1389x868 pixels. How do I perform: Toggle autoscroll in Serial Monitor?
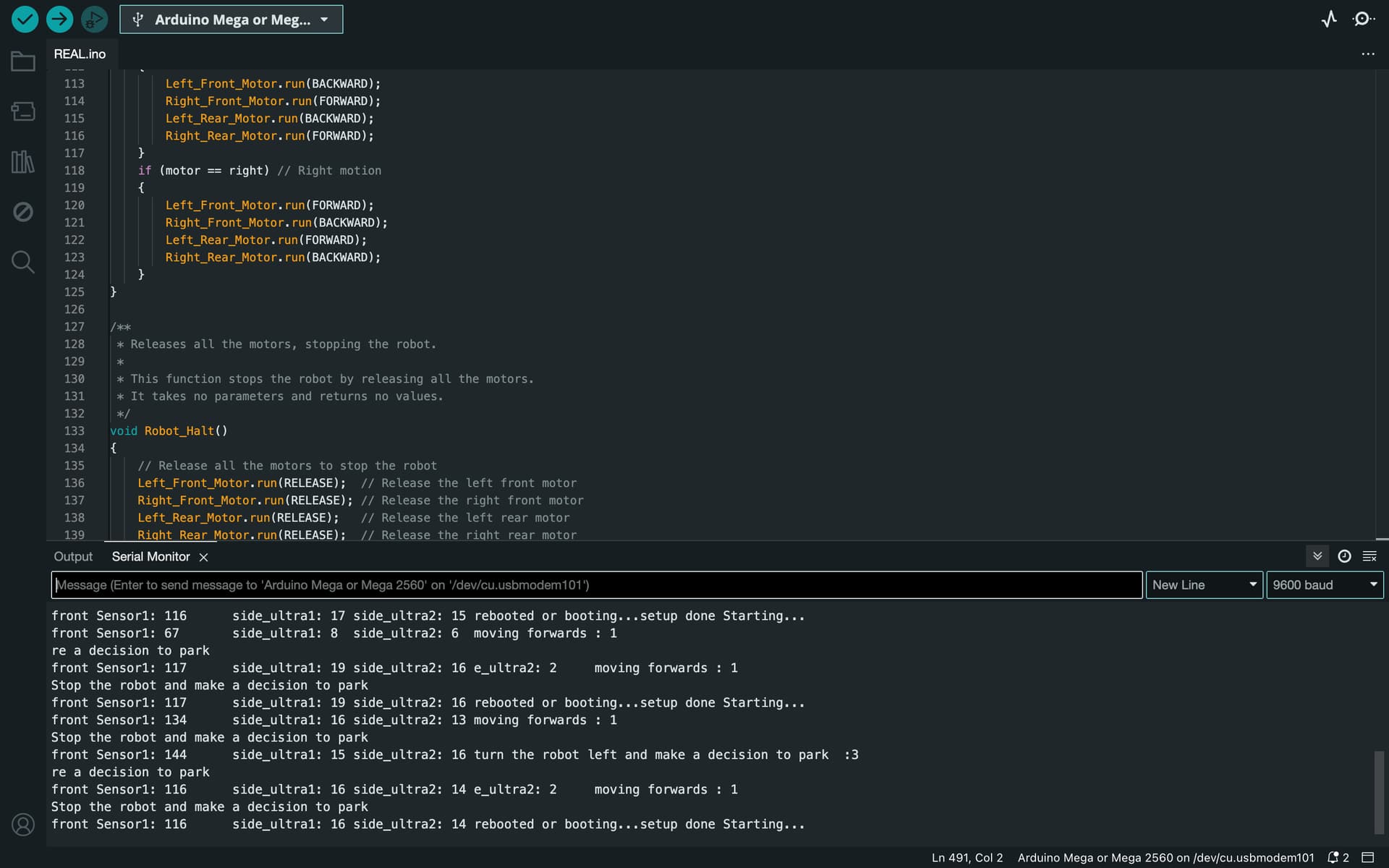[x=1317, y=556]
